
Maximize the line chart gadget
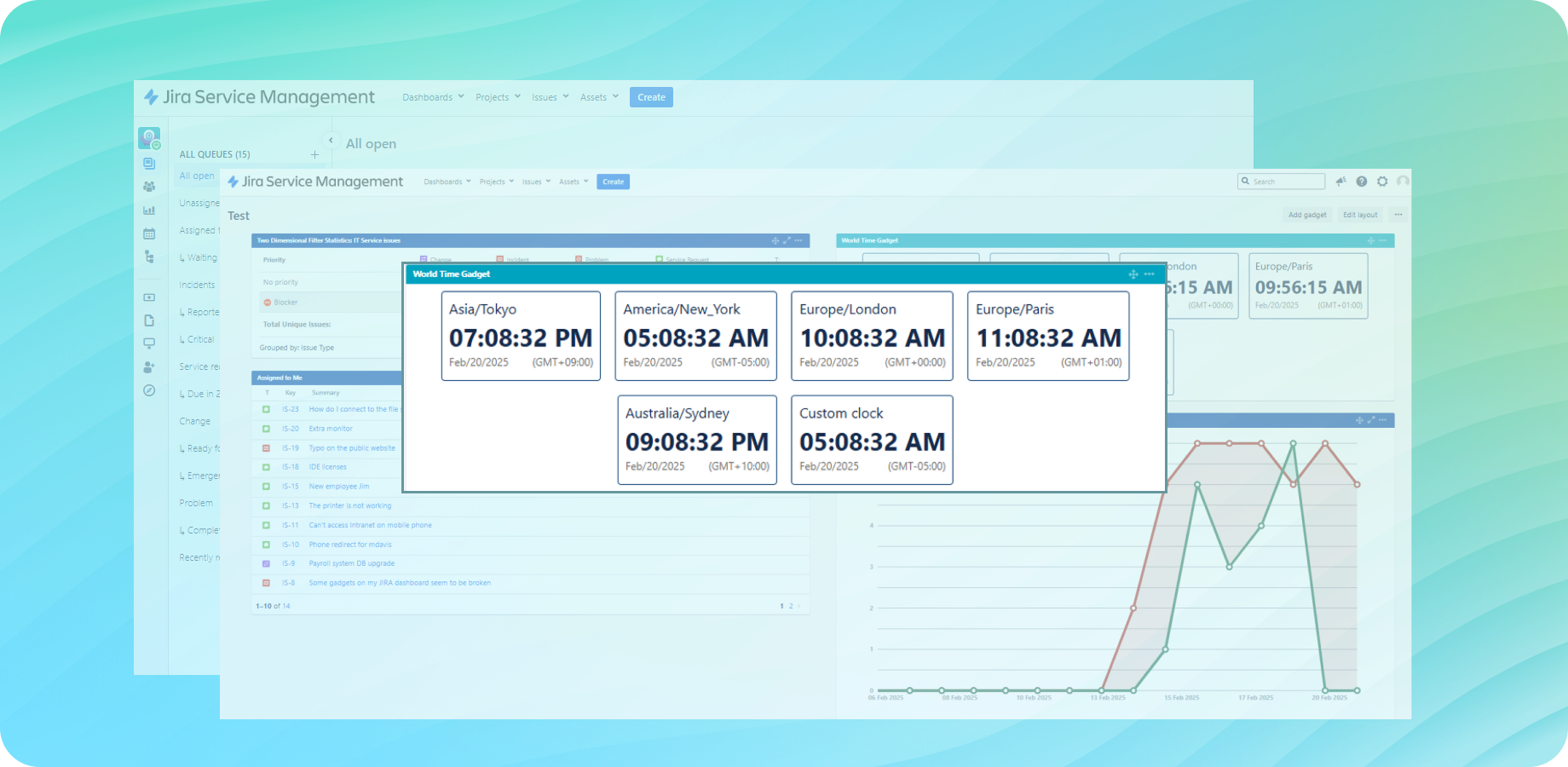1371,420
